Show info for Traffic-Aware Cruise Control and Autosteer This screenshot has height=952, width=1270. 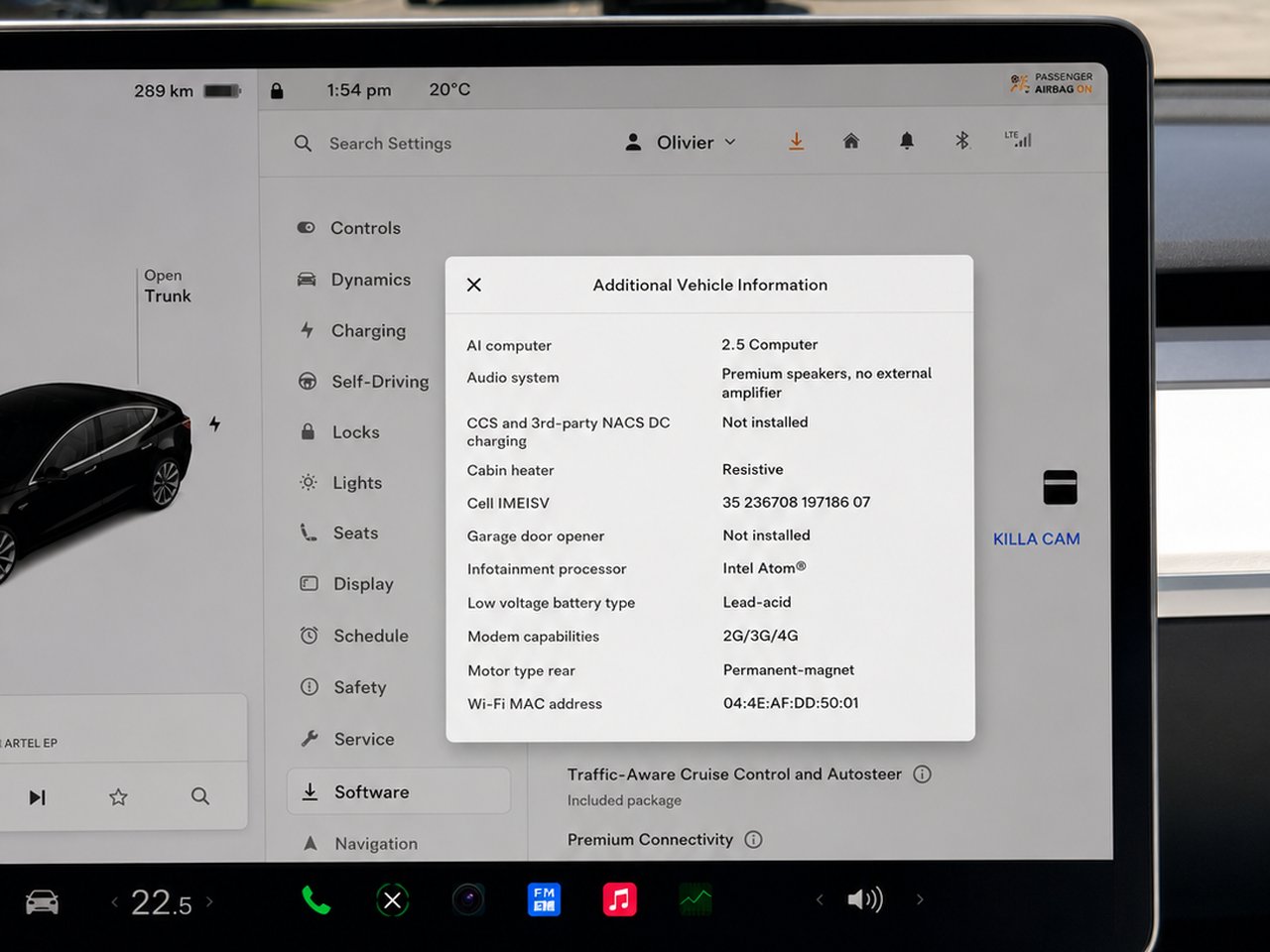[x=923, y=774]
